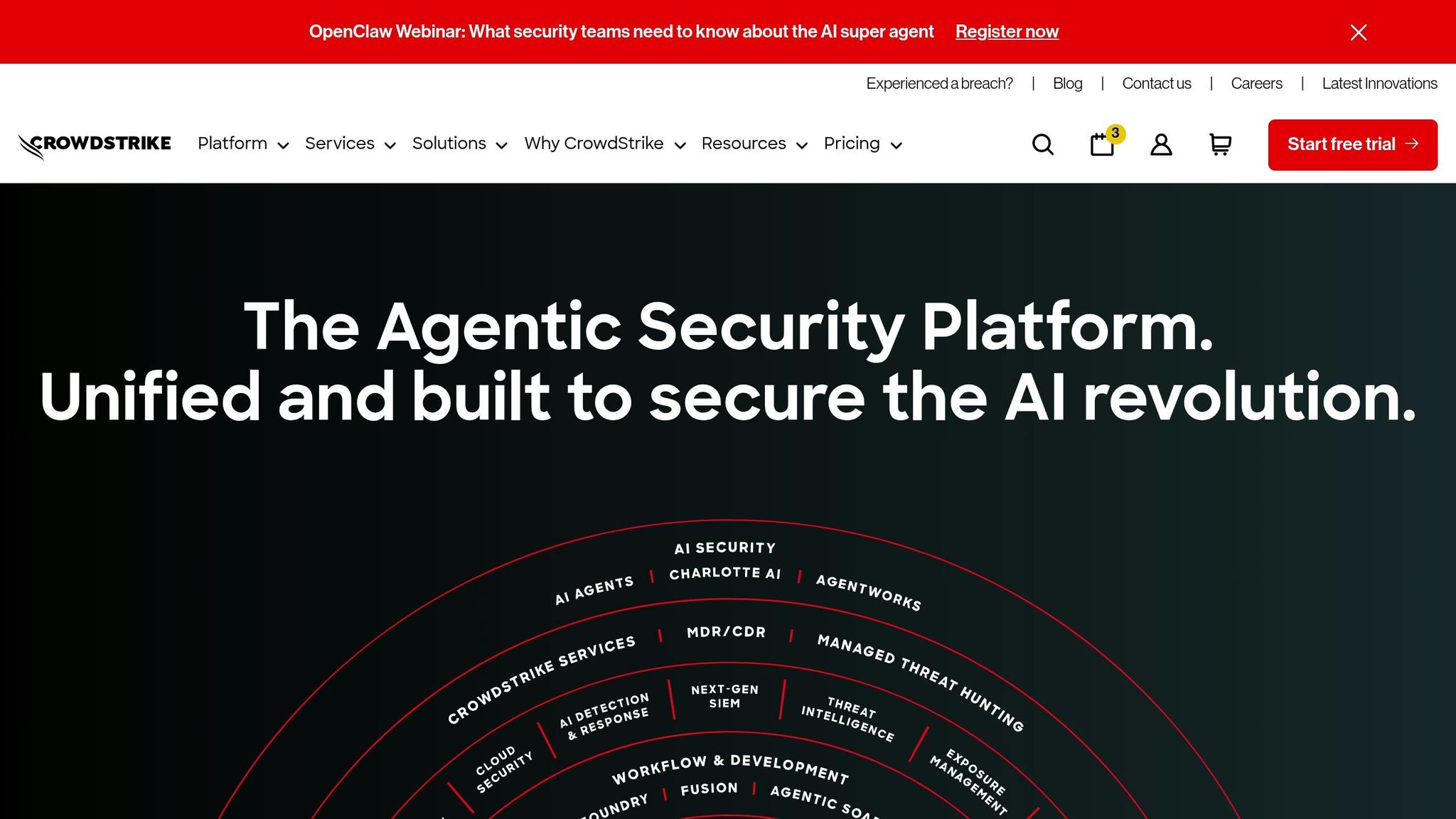Image resolution: width=1456 pixels, height=819 pixels.
Task: Open the user account icon
Action: 1160,144
